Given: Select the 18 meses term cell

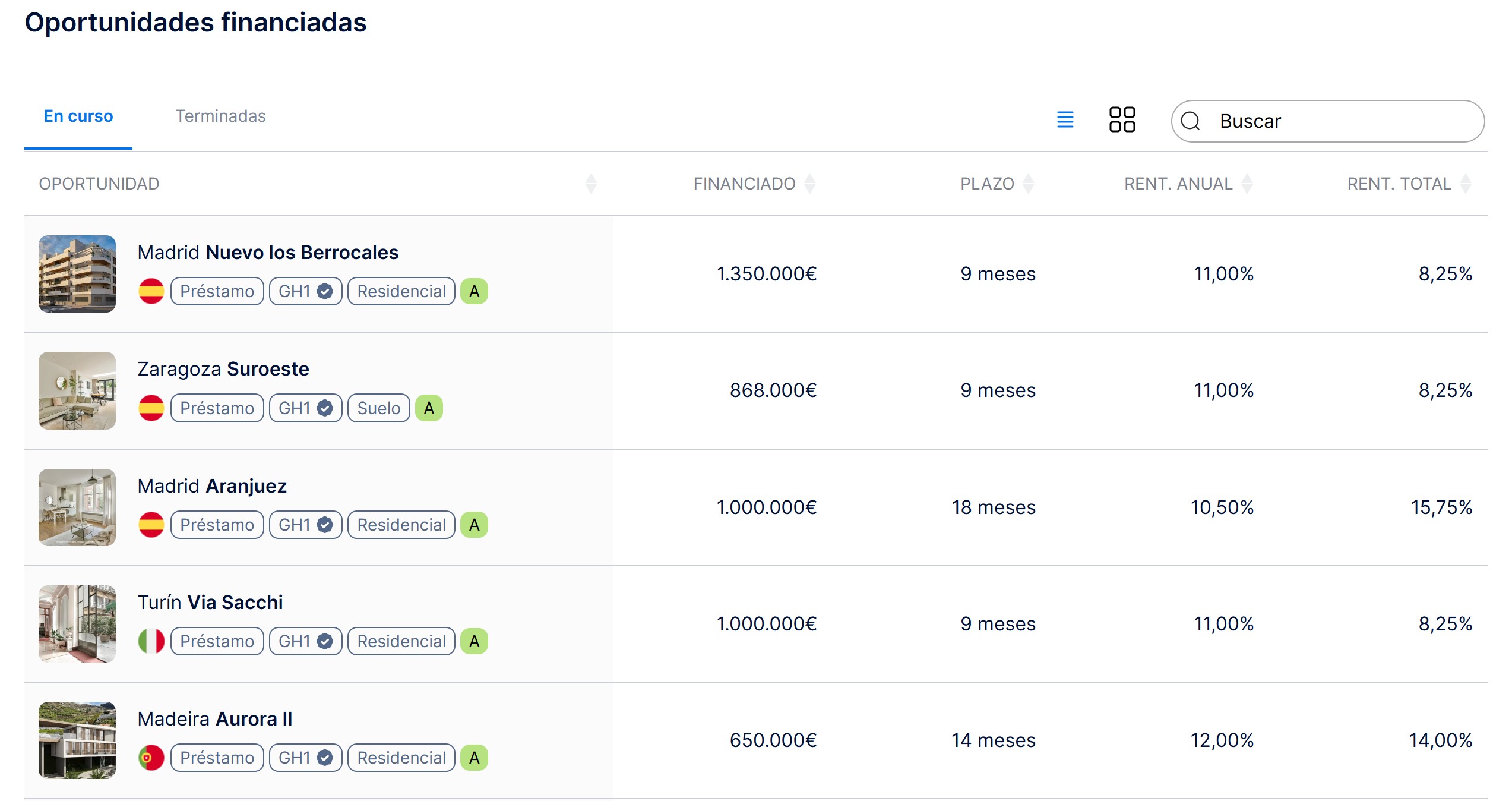Looking at the screenshot, I should point(994,507).
